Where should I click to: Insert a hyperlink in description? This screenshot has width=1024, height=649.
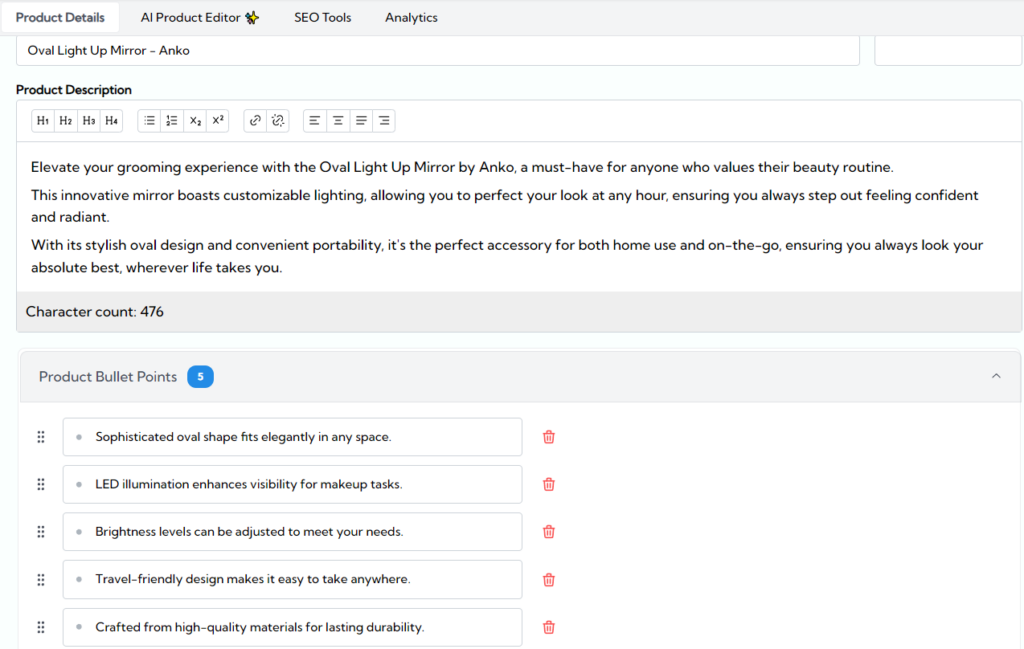pos(255,121)
